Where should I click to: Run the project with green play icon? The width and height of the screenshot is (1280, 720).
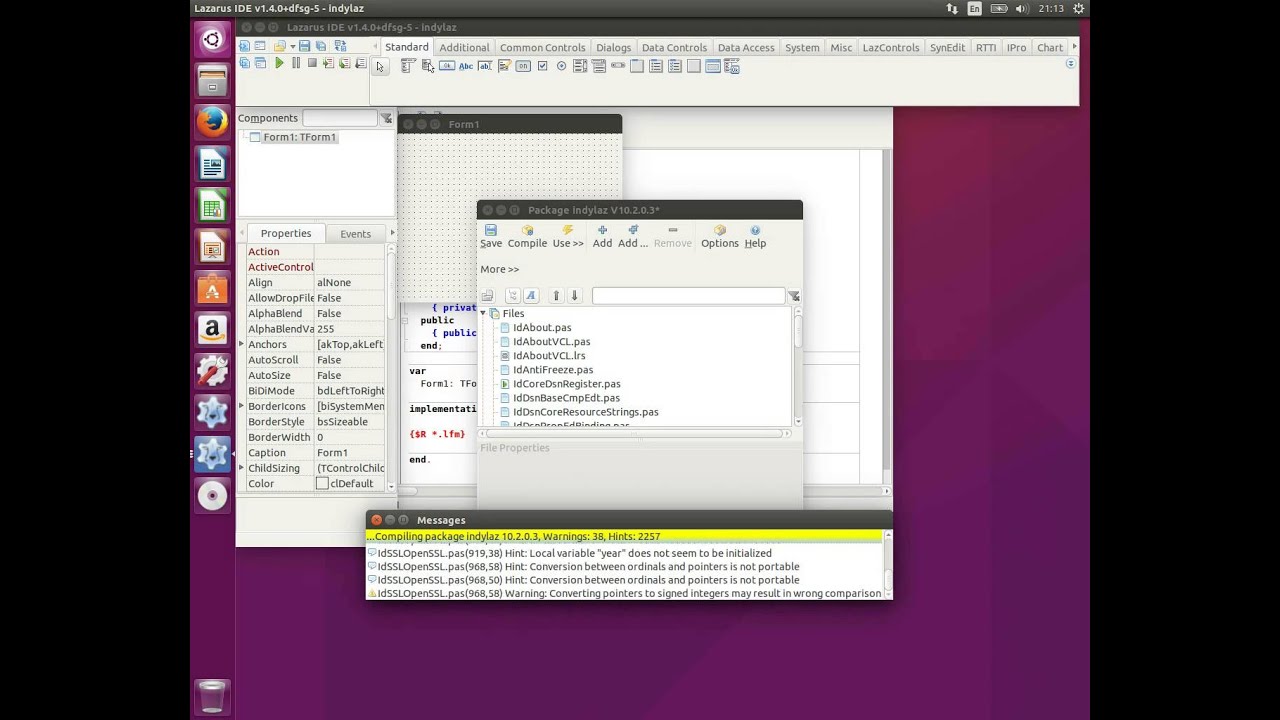coord(279,63)
